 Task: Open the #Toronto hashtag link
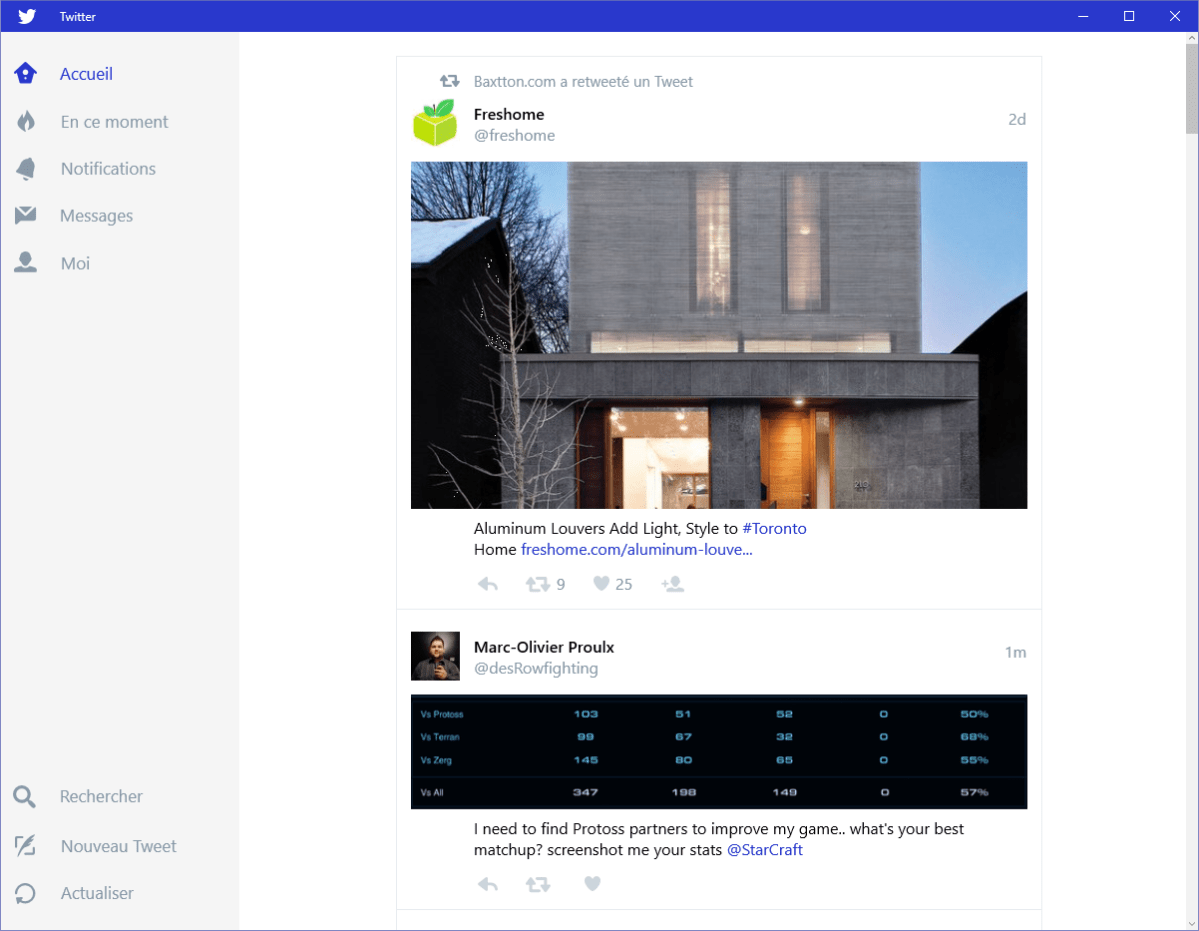774,528
